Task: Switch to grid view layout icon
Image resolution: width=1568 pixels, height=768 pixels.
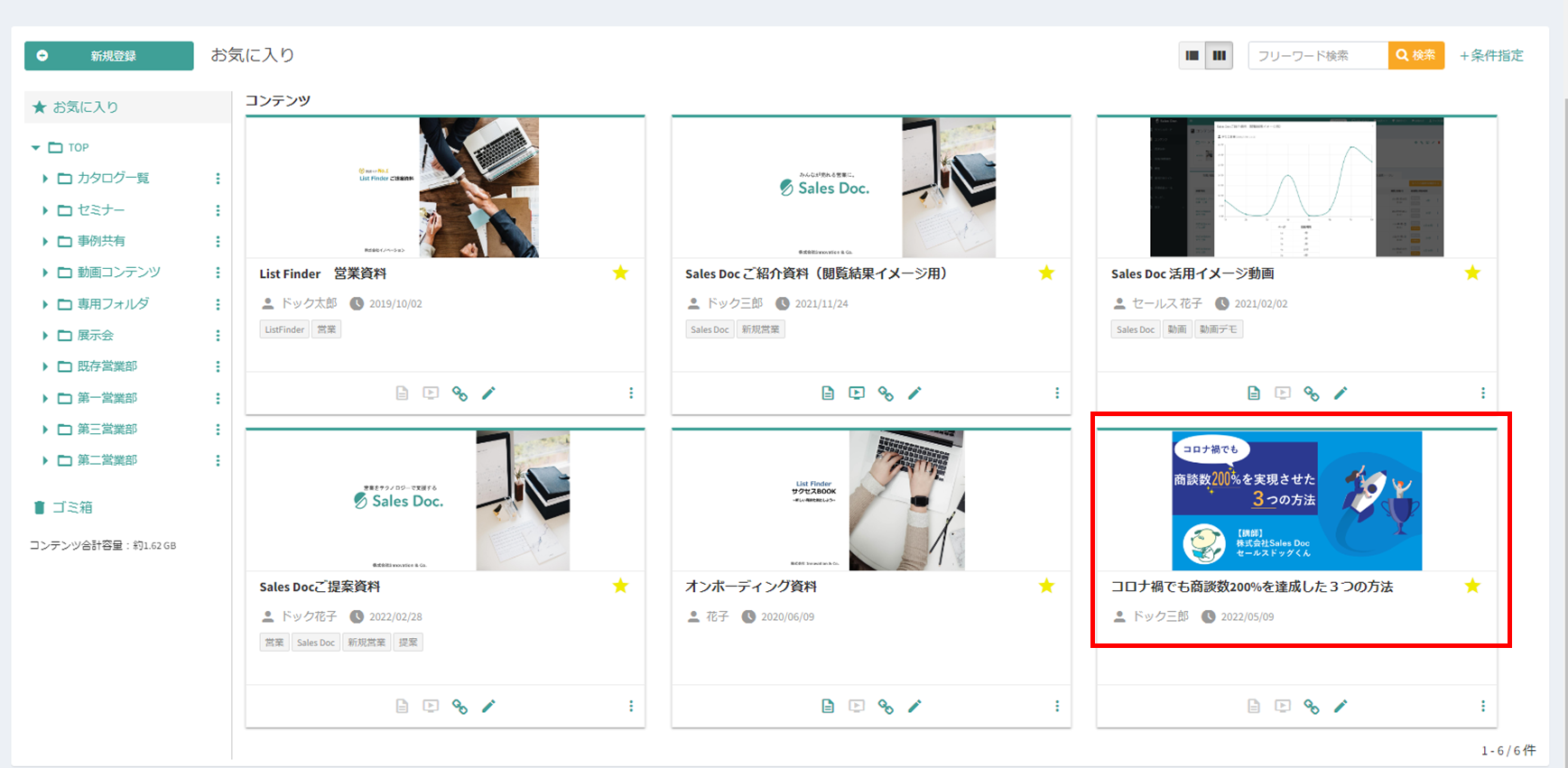Action: pos(1220,56)
